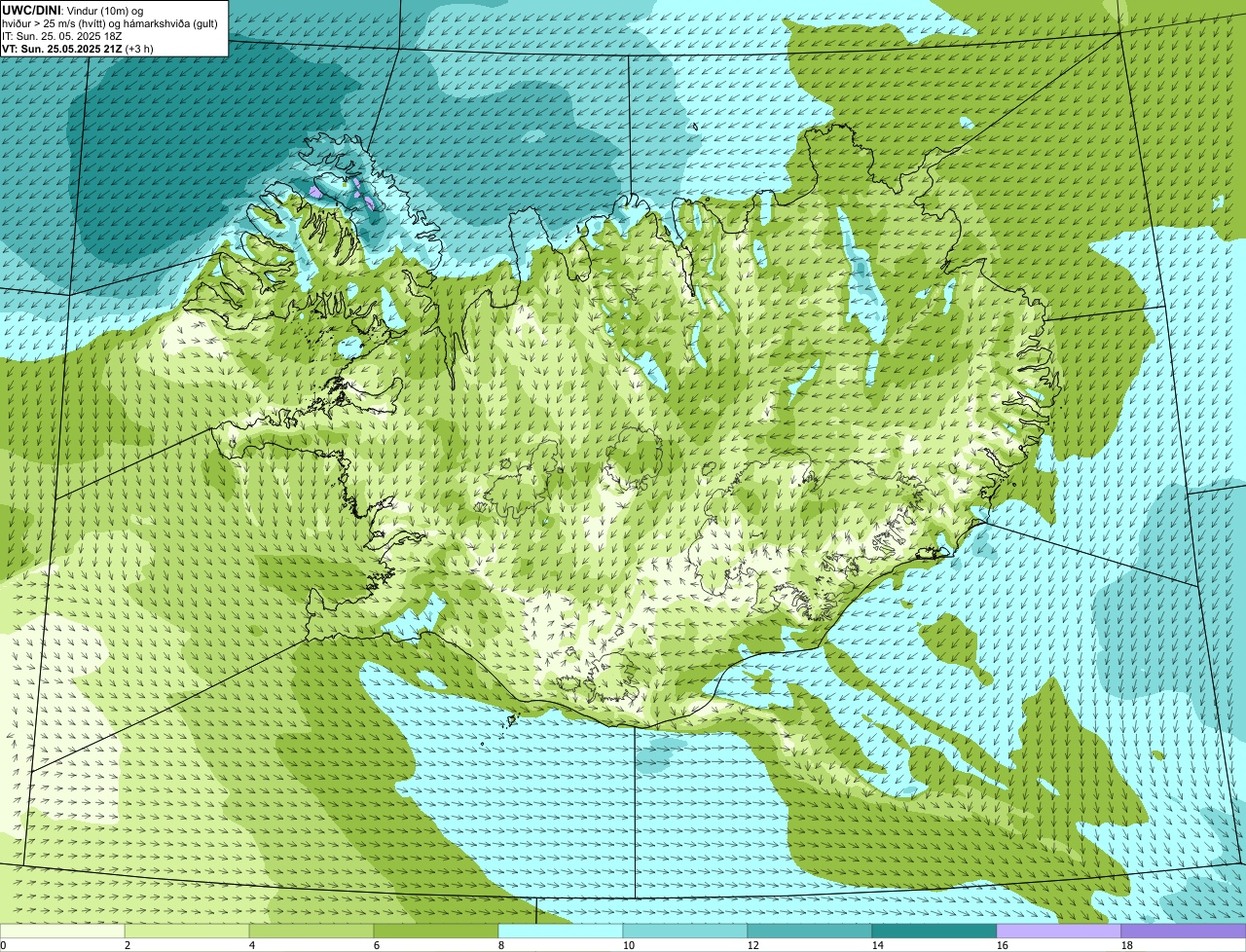Click the legend scale label '16'

tap(1003, 945)
